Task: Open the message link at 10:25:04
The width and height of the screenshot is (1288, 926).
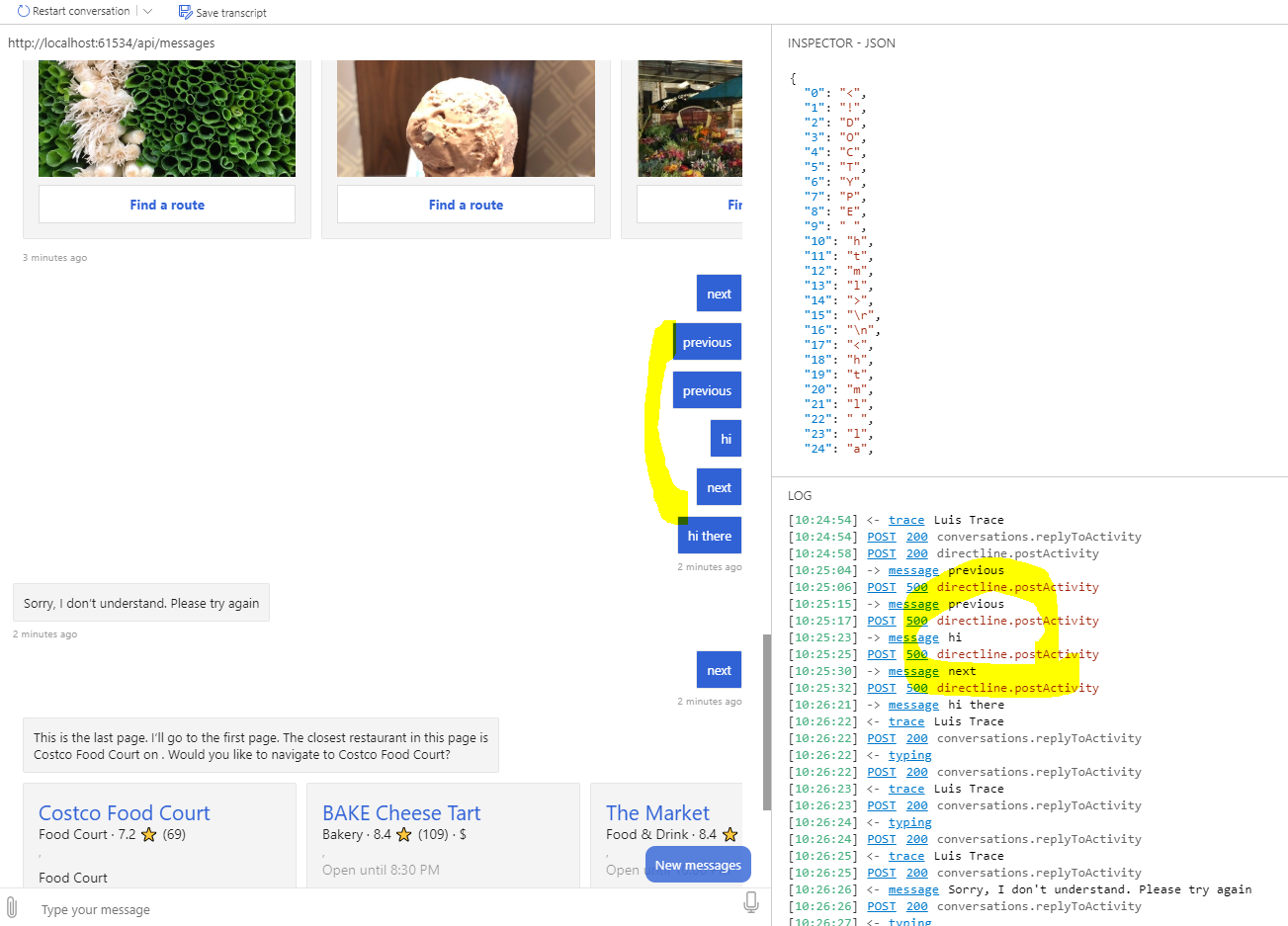Action: click(x=913, y=570)
